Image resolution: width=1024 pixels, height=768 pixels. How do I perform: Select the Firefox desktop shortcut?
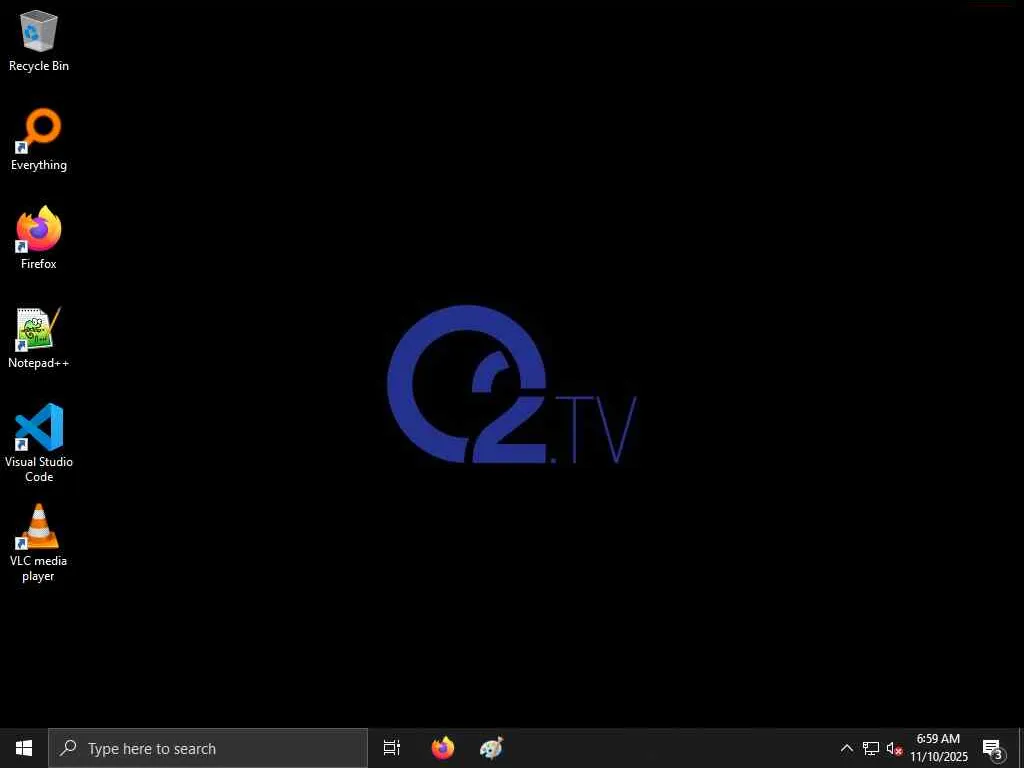point(39,238)
